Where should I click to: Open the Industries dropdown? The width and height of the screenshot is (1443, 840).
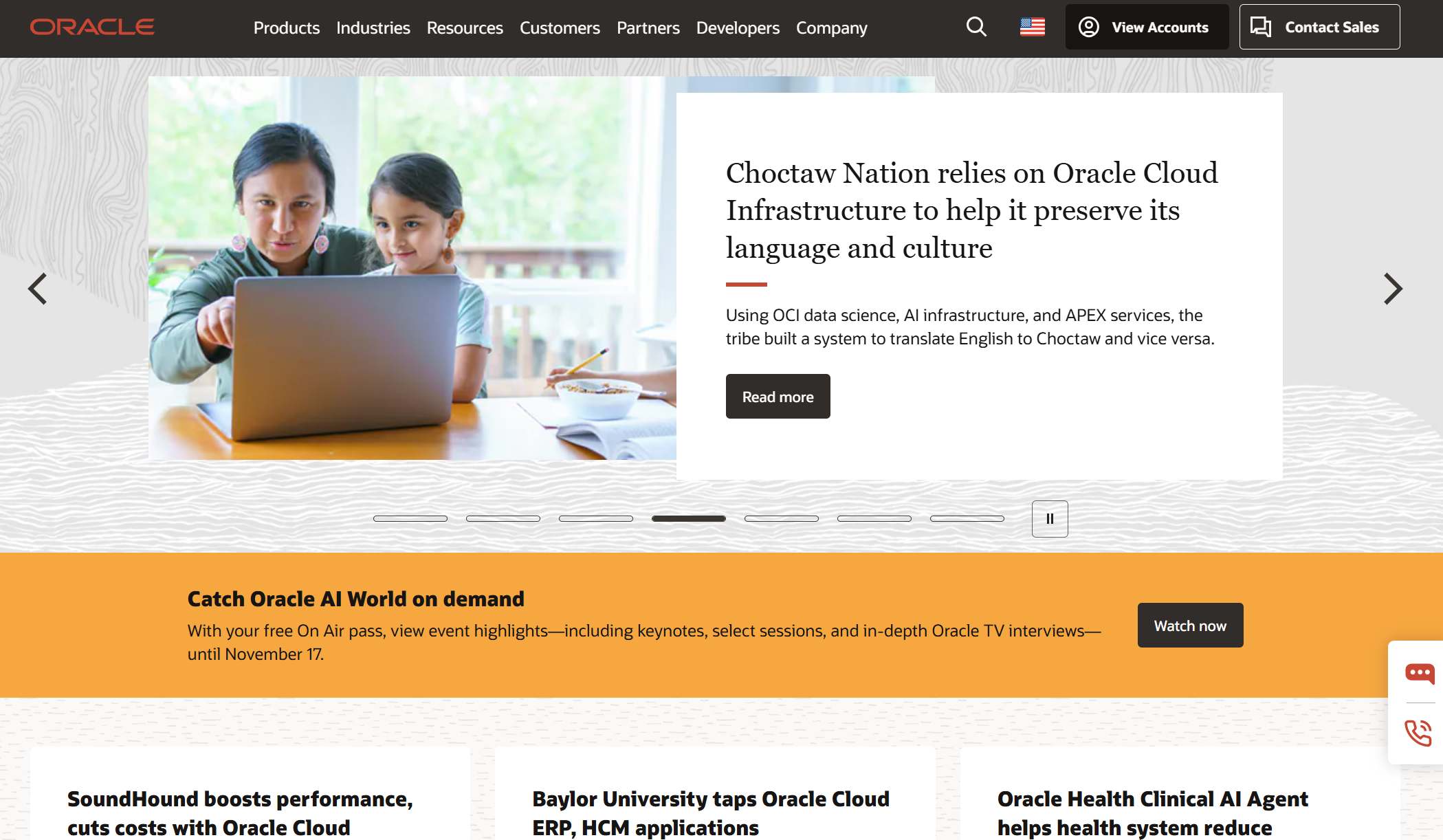pyautogui.click(x=372, y=27)
